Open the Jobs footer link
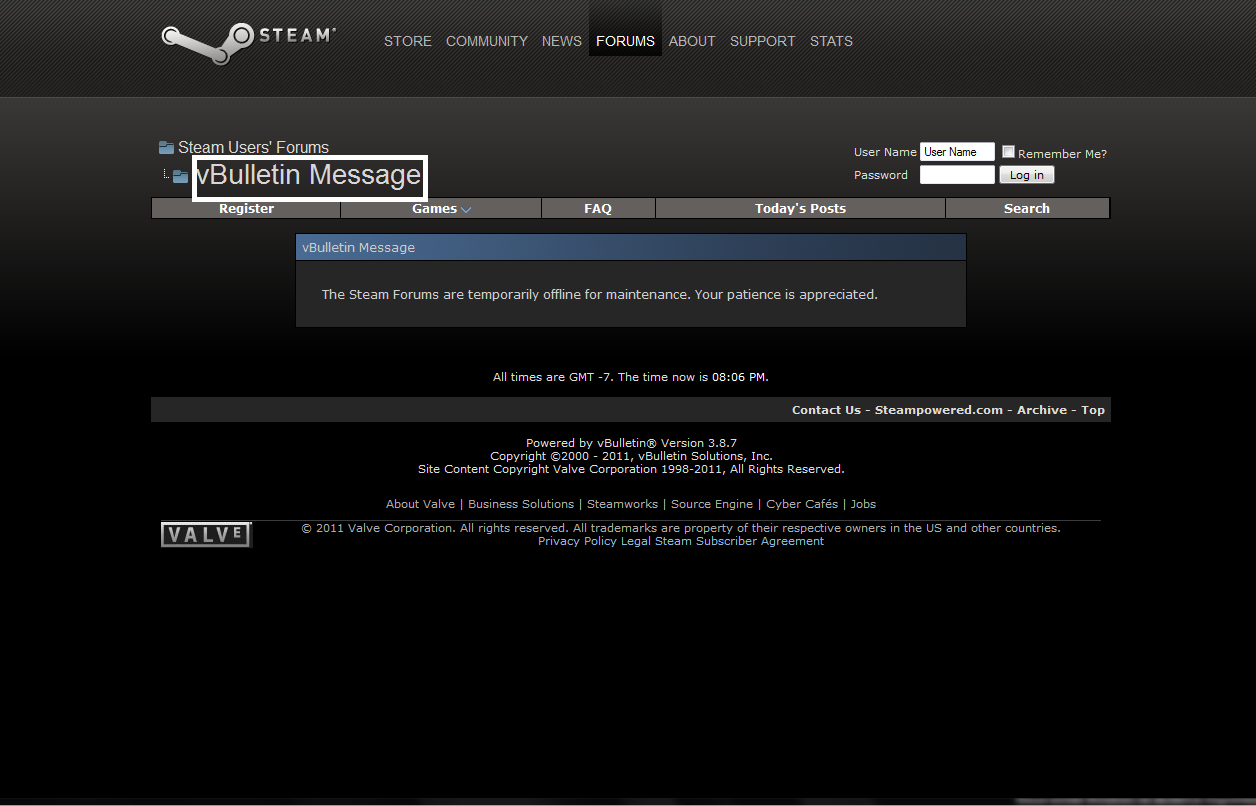The height and width of the screenshot is (806, 1256). point(863,504)
